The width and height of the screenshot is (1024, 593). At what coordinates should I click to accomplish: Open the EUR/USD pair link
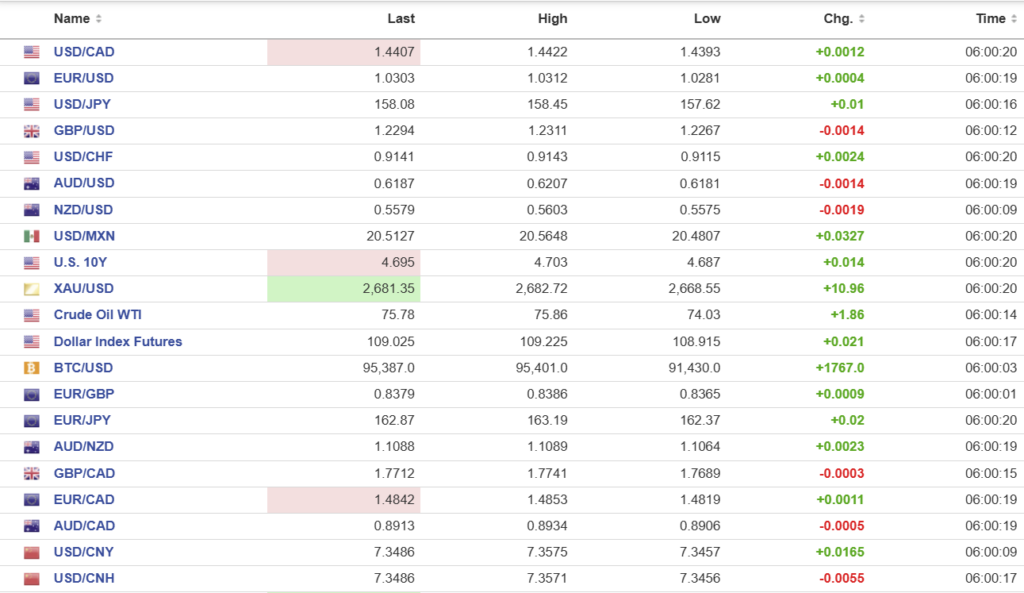(84, 78)
